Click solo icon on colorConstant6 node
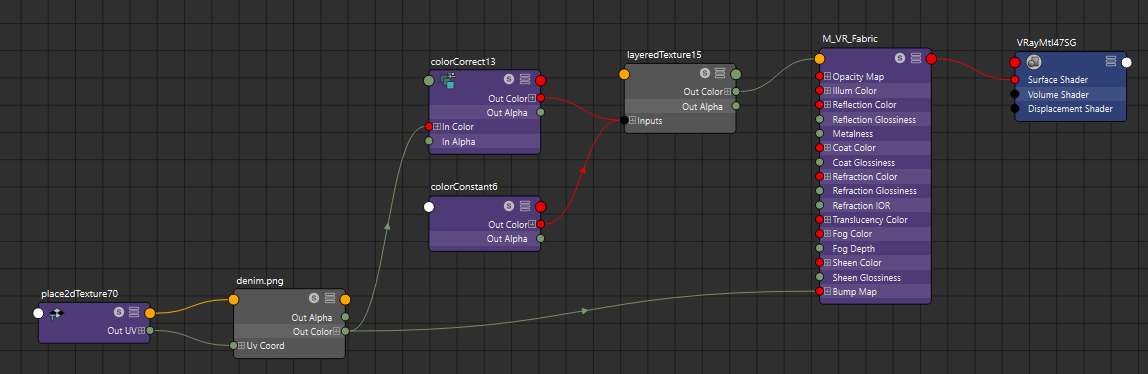 coord(509,206)
